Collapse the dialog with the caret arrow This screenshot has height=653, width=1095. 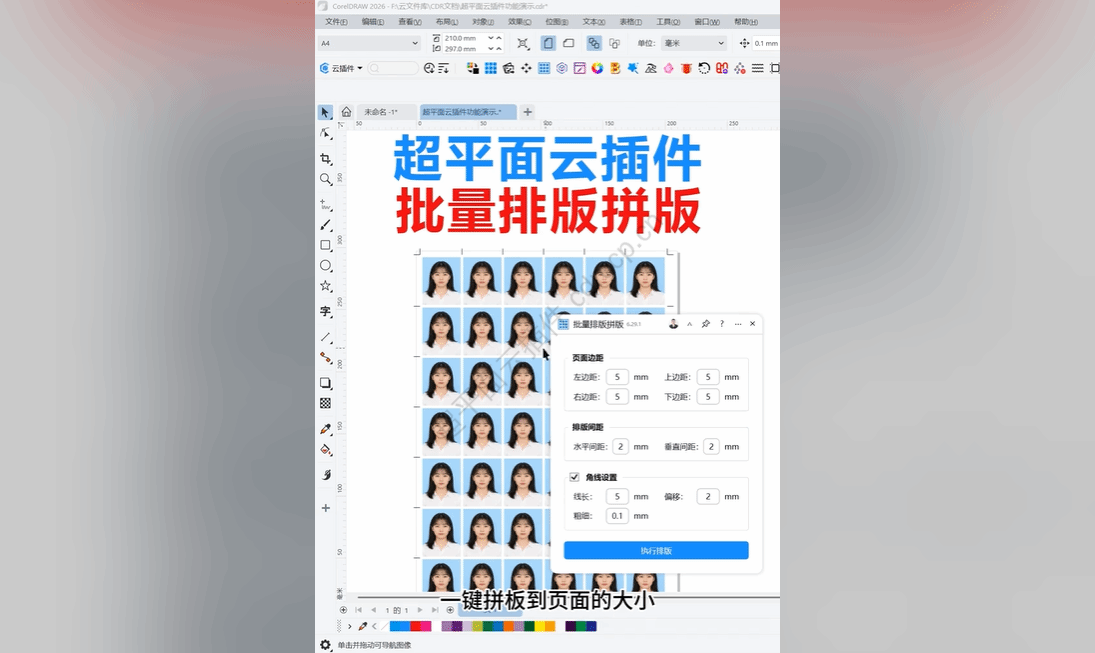tap(689, 324)
